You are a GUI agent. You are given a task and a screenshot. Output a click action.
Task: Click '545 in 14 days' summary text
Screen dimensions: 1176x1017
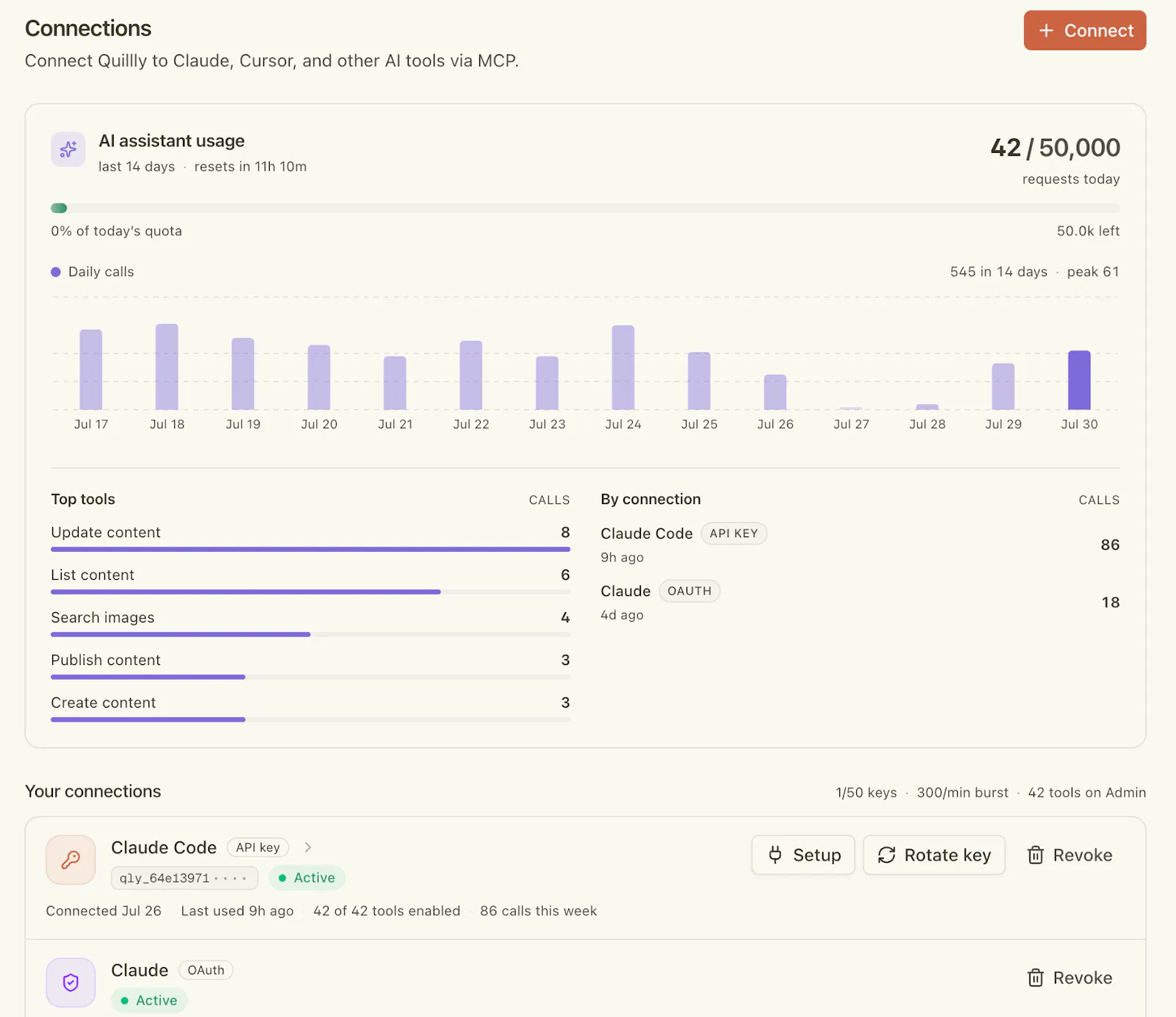pos(998,272)
